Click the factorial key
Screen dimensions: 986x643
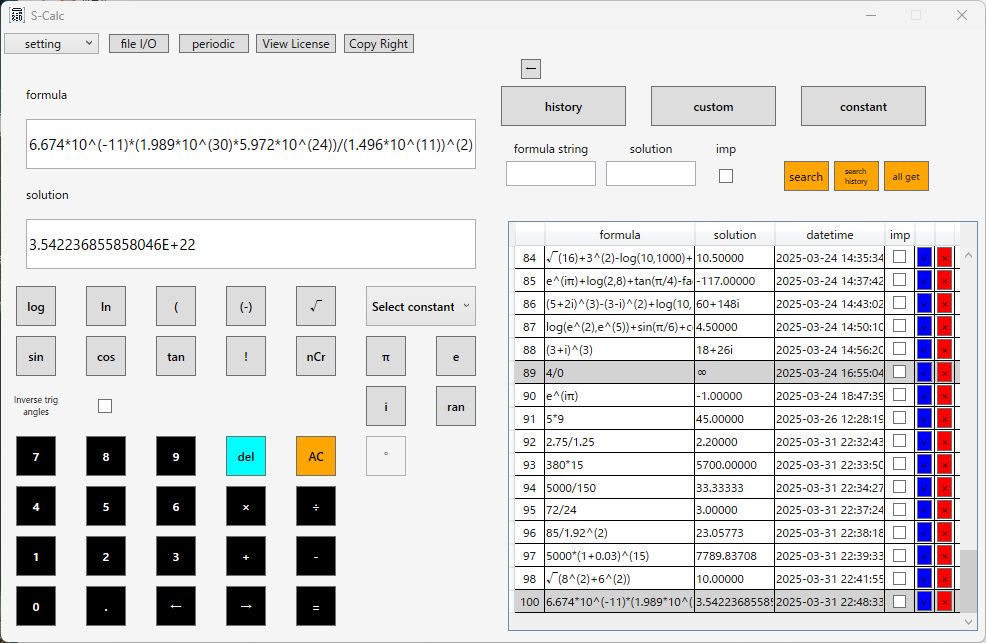(246, 356)
